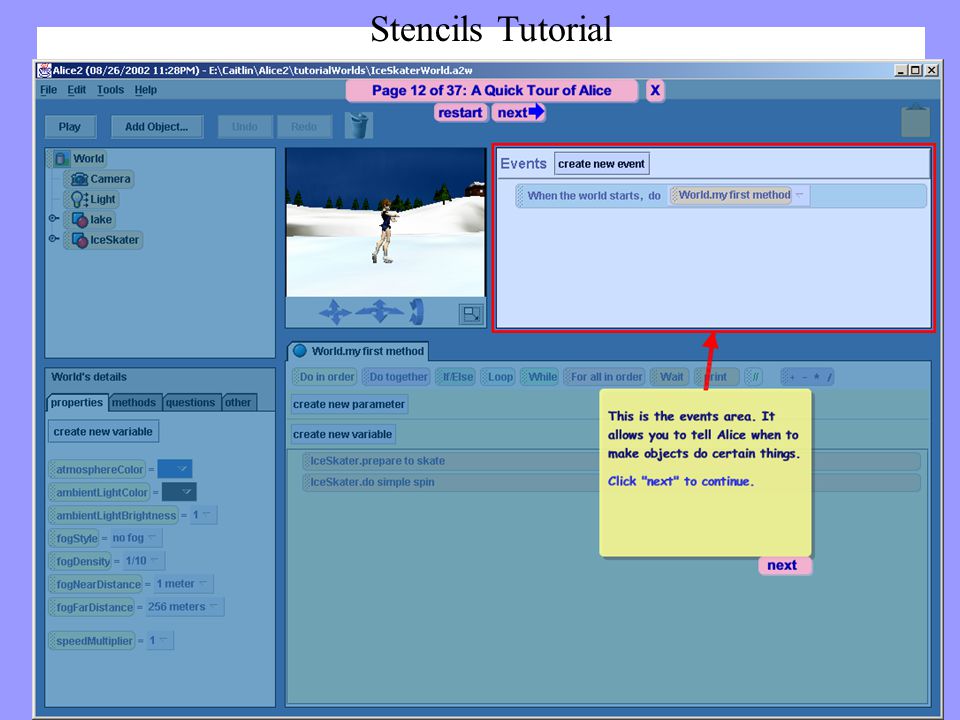Click the Do in order tile
Image resolution: width=960 pixels, height=720 pixels.
(x=324, y=377)
